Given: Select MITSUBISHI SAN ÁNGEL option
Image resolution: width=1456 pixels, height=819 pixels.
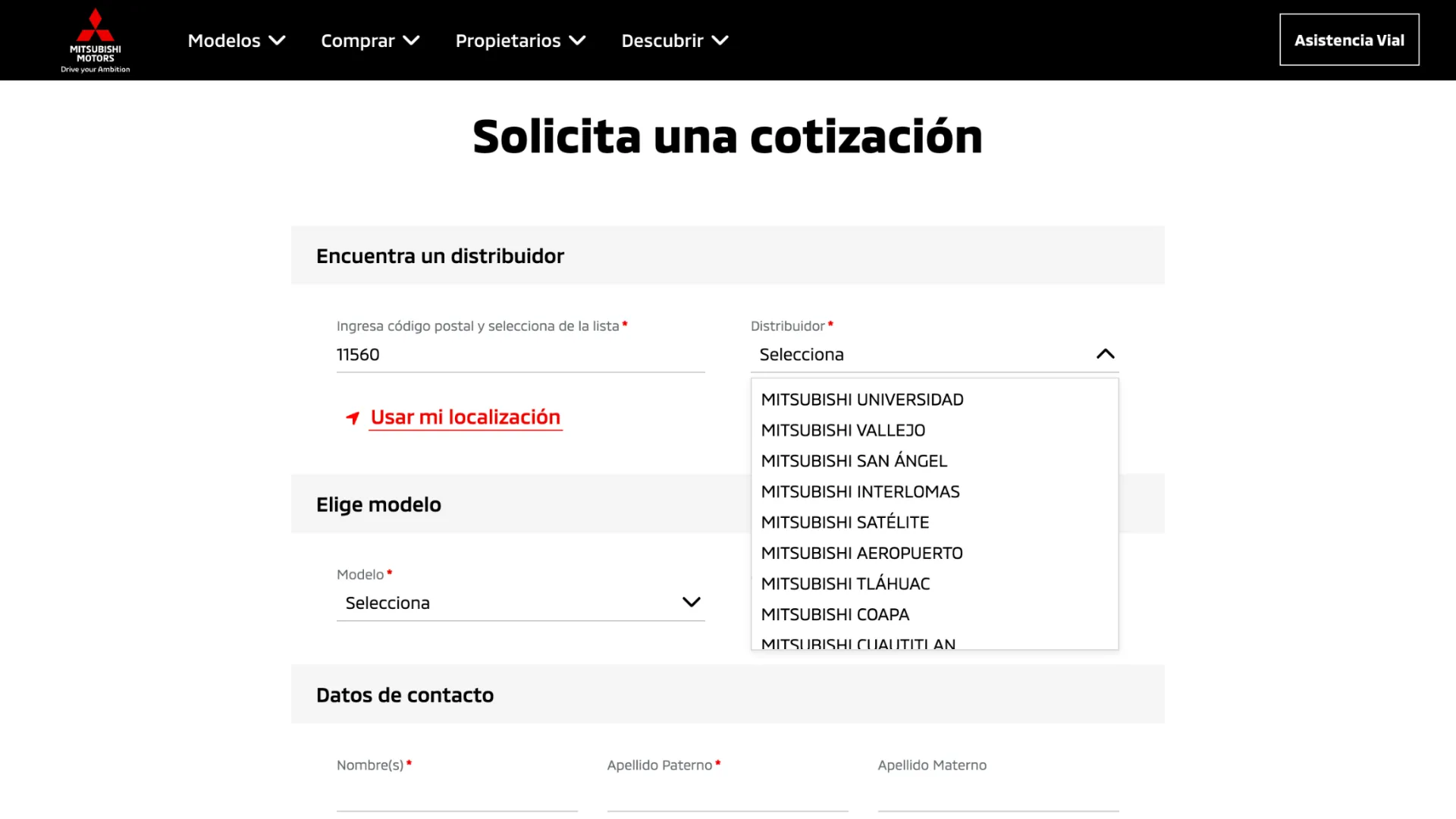Looking at the screenshot, I should 854,461.
